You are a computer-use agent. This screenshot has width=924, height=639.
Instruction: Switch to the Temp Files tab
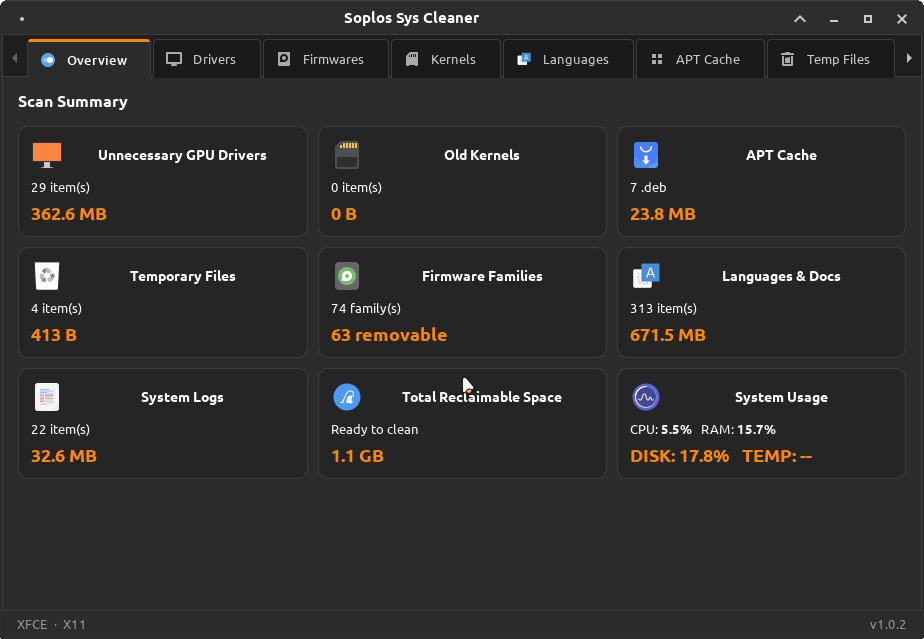831,59
